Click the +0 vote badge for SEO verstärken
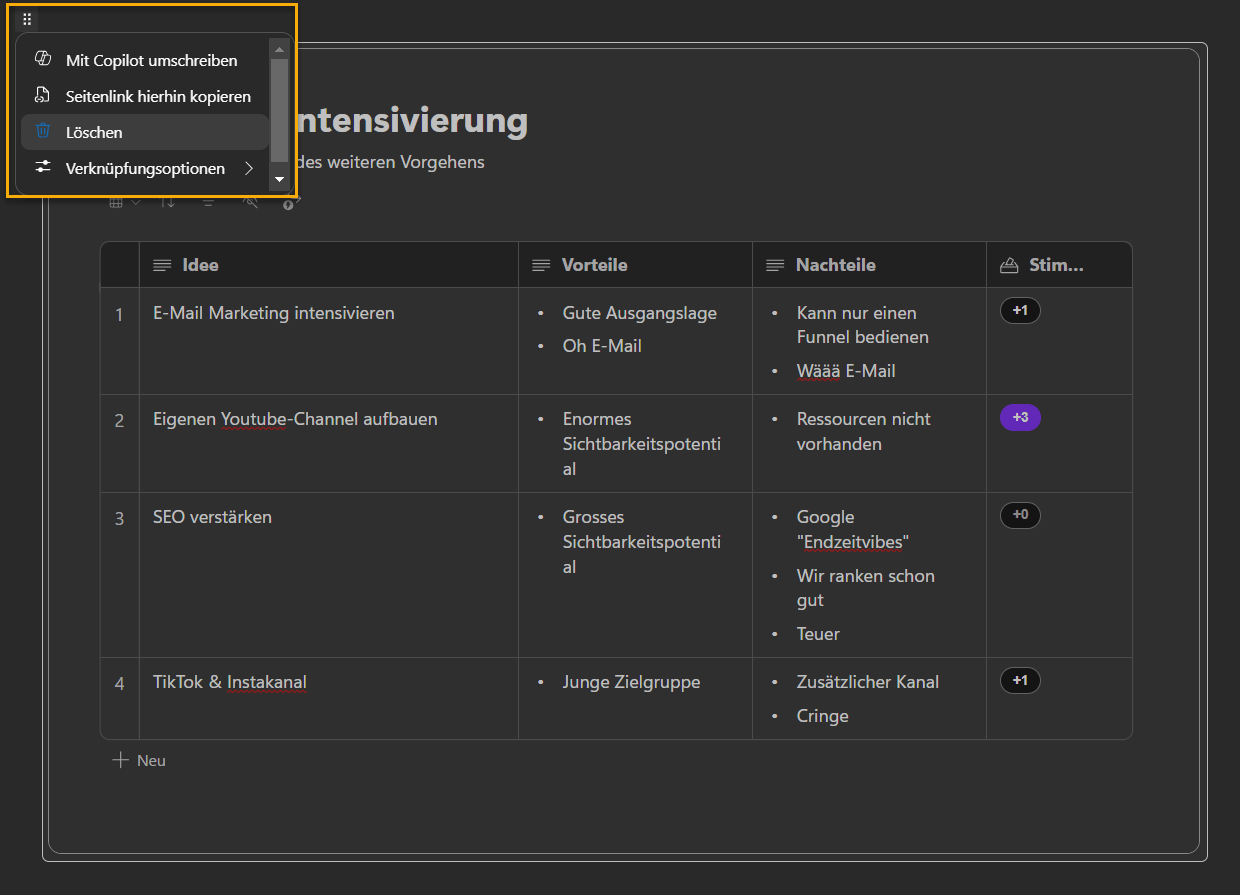1240x895 pixels. (x=1020, y=515)
